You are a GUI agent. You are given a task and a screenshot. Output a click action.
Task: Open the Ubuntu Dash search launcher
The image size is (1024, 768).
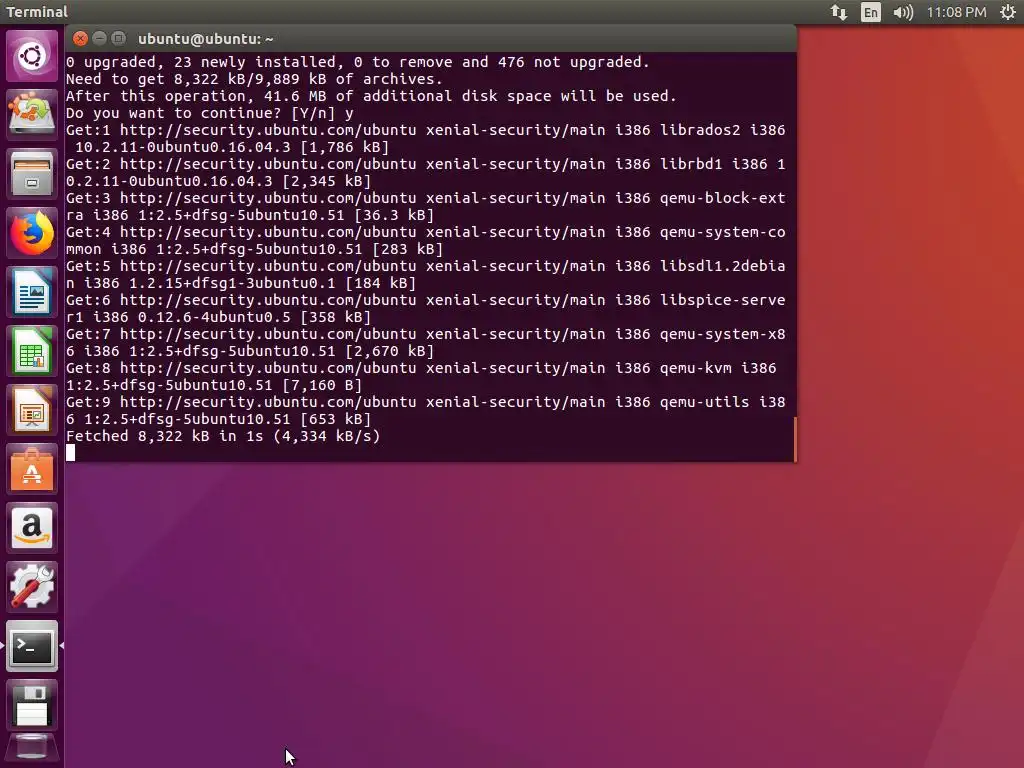32,56
